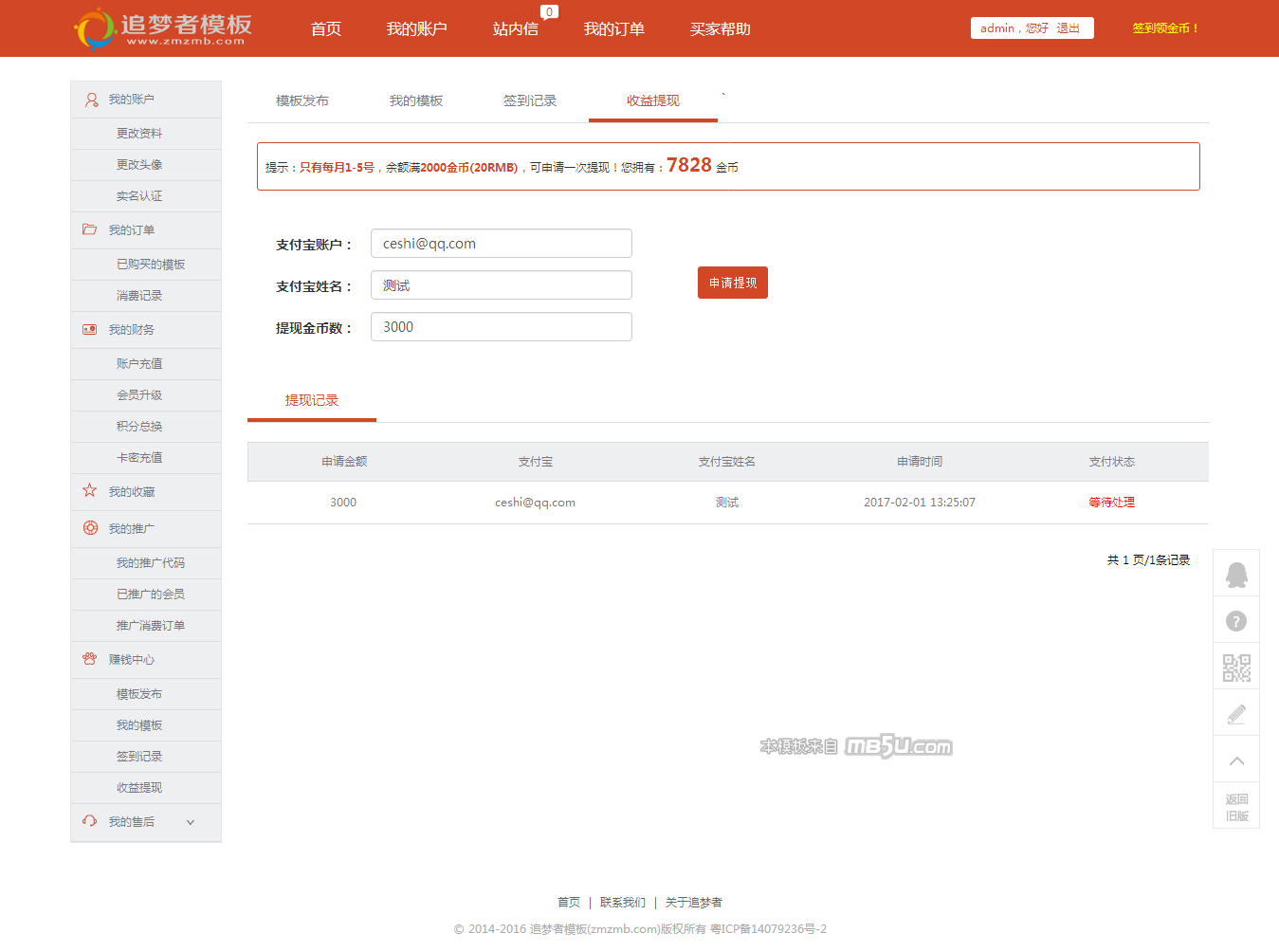Click the pencil feedback icon
The width and height of the screenshot is (1279, 952).
[1236, 714]
